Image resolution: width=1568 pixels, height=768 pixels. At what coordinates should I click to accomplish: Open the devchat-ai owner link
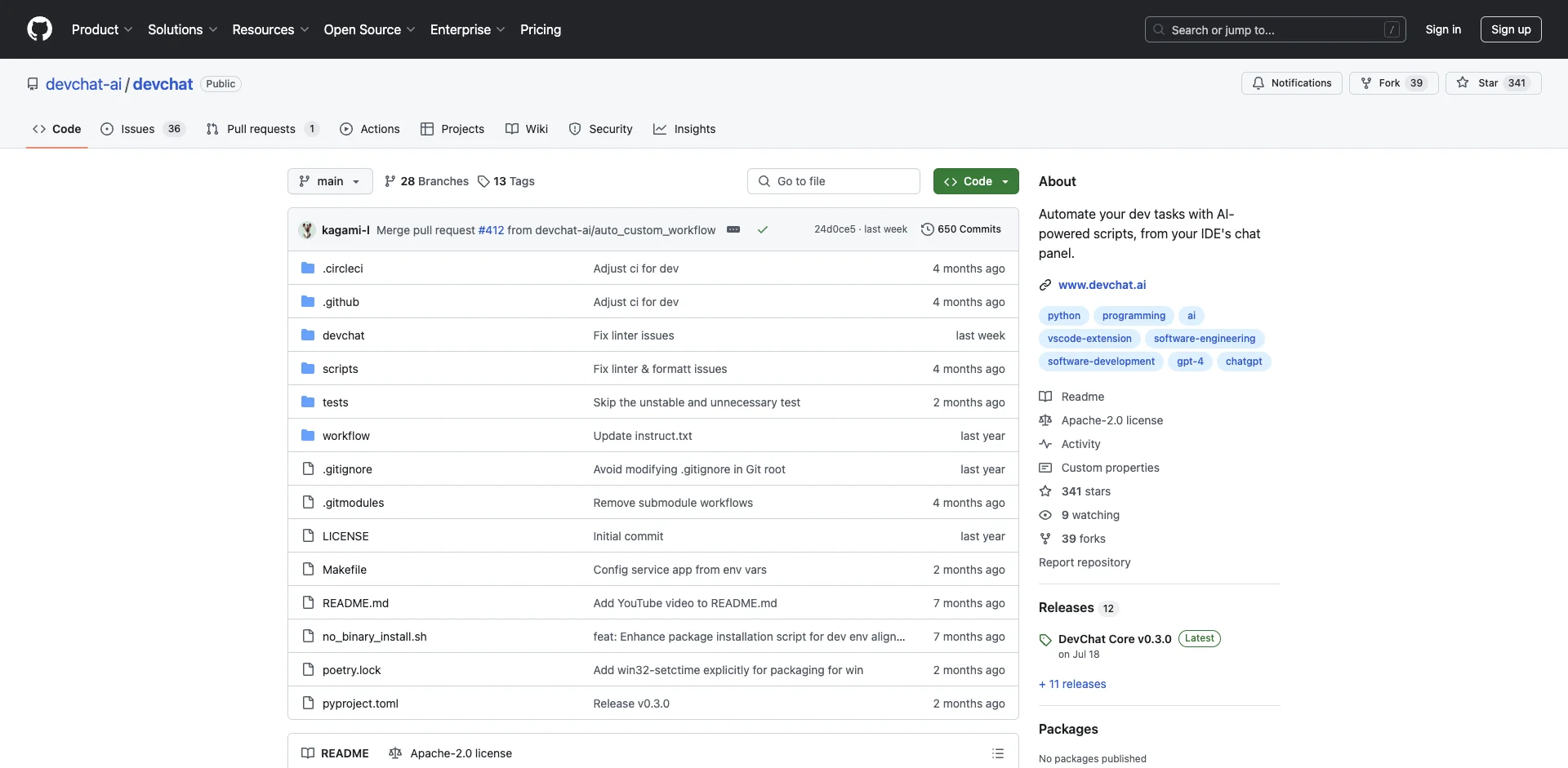[83, 84]
